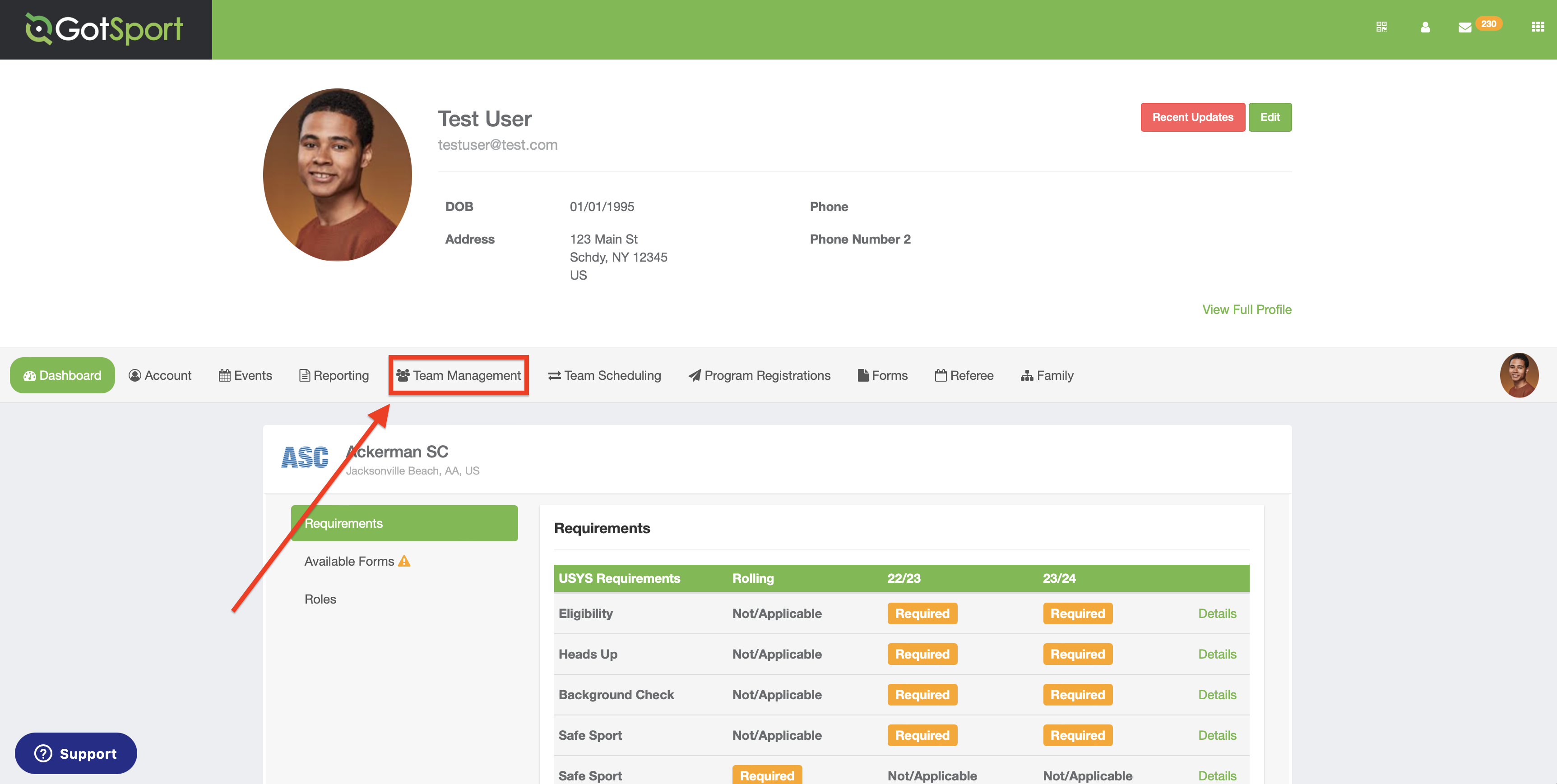Click the Ackerman SC club name

pos(397,451)
